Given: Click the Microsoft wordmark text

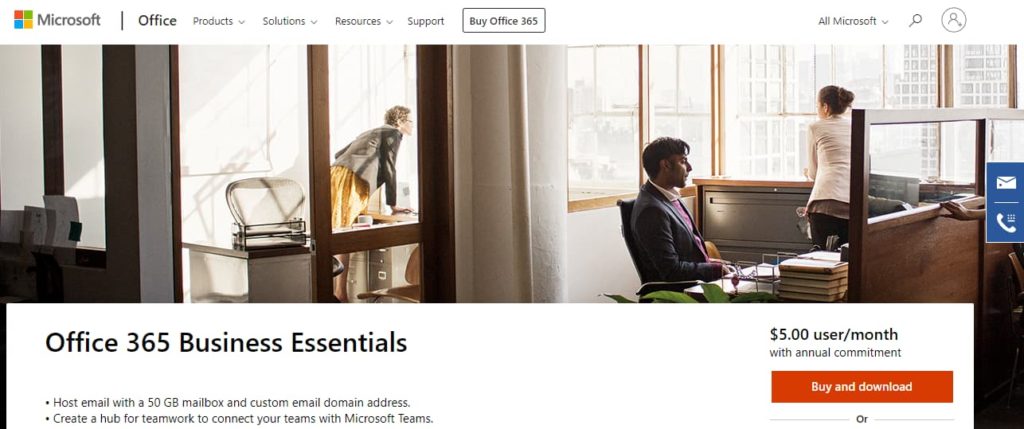Looking at the screenshot, I should click(x=69, y=20).
